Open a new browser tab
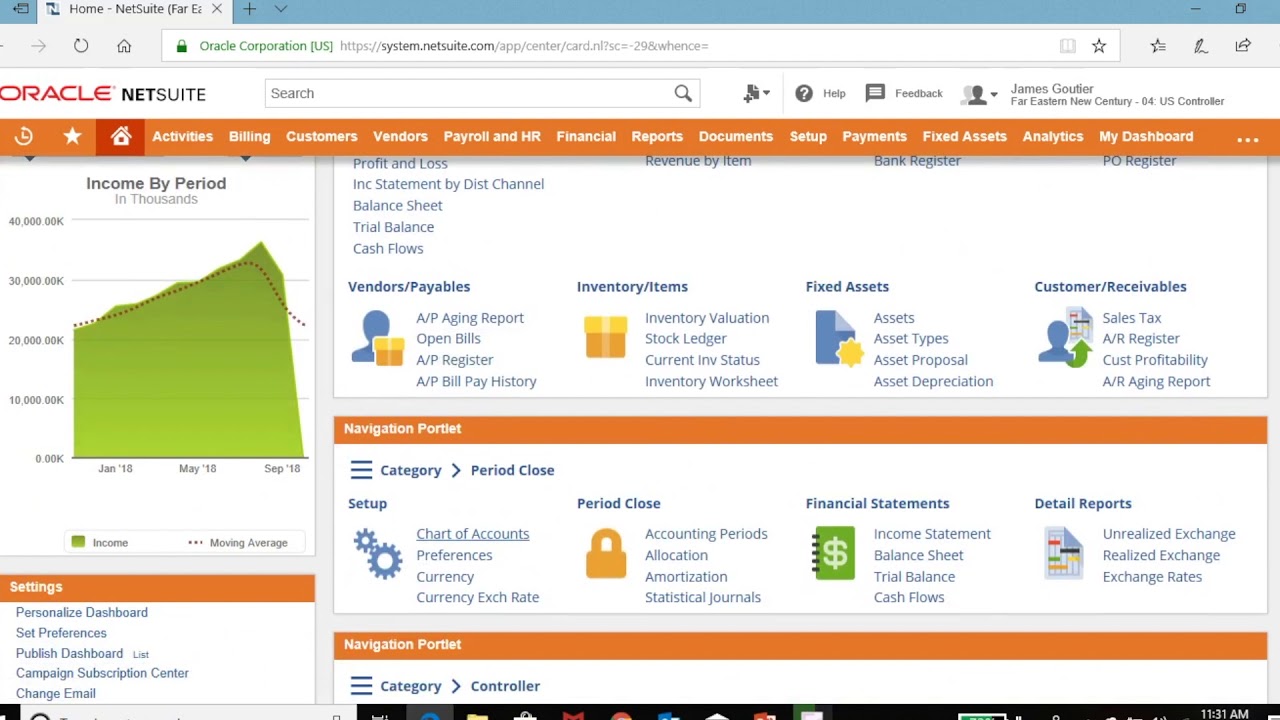Viewport: 1280px width, 720px height. (249, 9)
